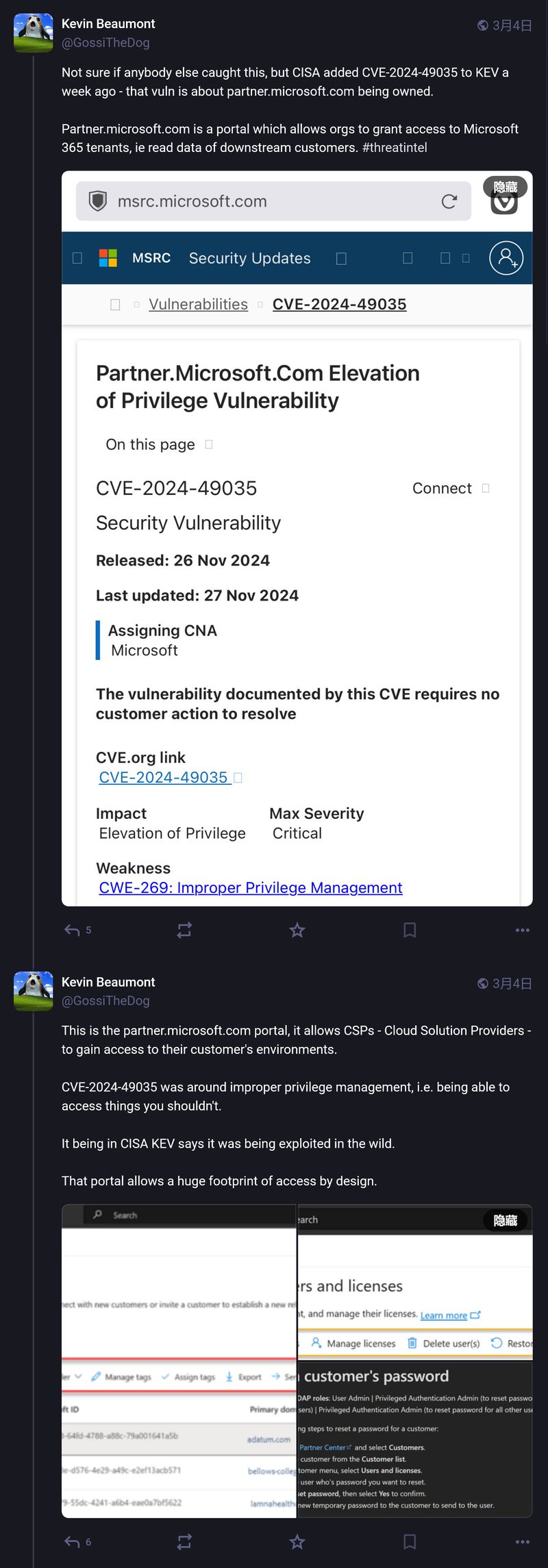This screenshot has width=548, height=1568.
Task: Click Kevin Beaumont's avatar on second post
Action: 34,991
